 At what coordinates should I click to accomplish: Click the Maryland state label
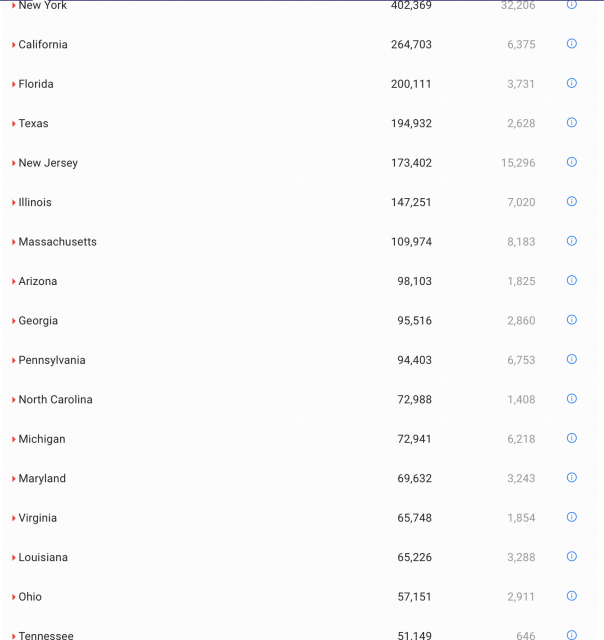tap(42, 479)
